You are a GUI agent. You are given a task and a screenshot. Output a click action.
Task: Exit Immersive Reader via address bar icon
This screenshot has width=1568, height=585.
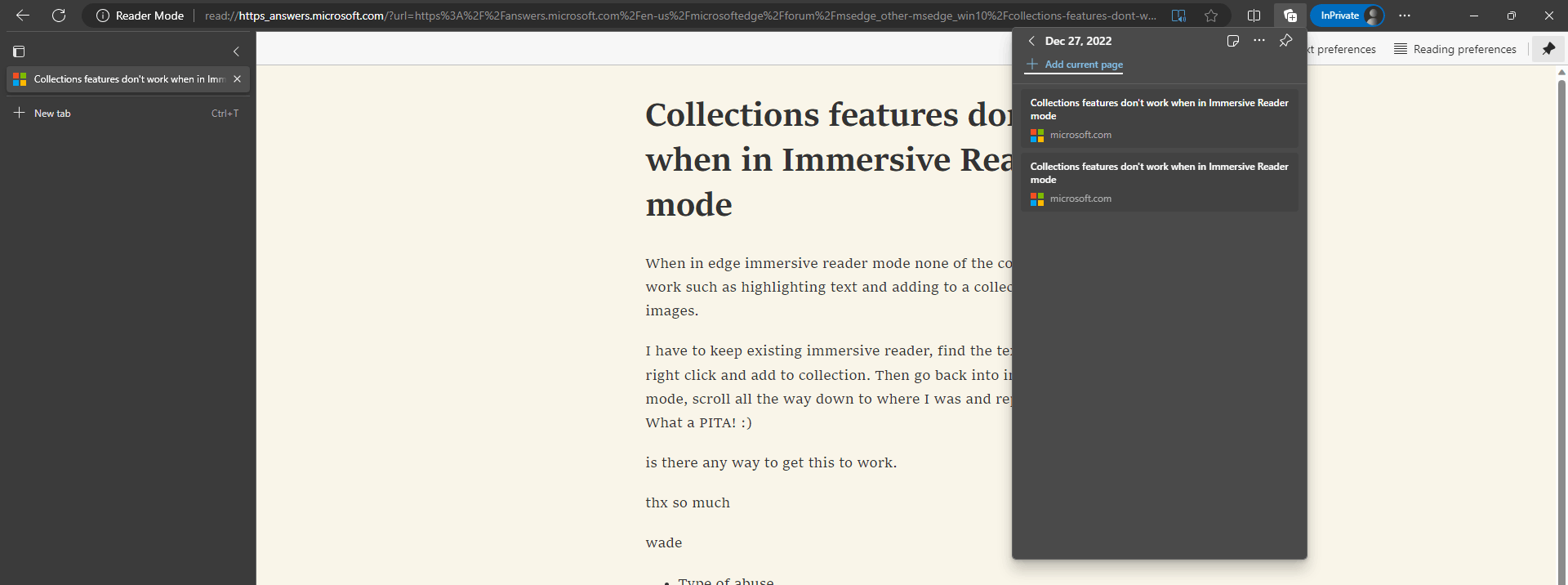tap(1178, 16)
